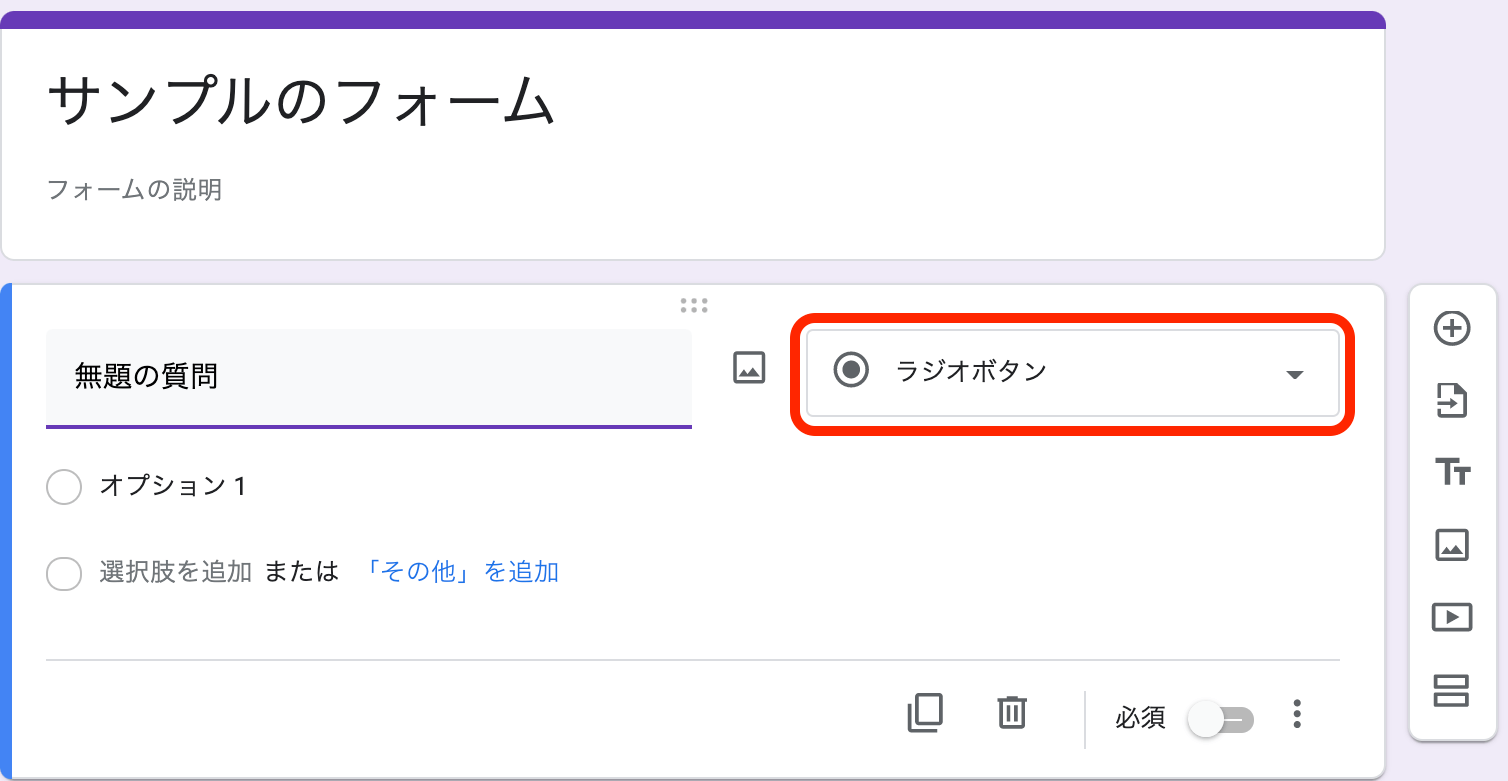This screenshot has width=1508, height=781.
Task: Click the import questions icon
Action: (1452, 400)
